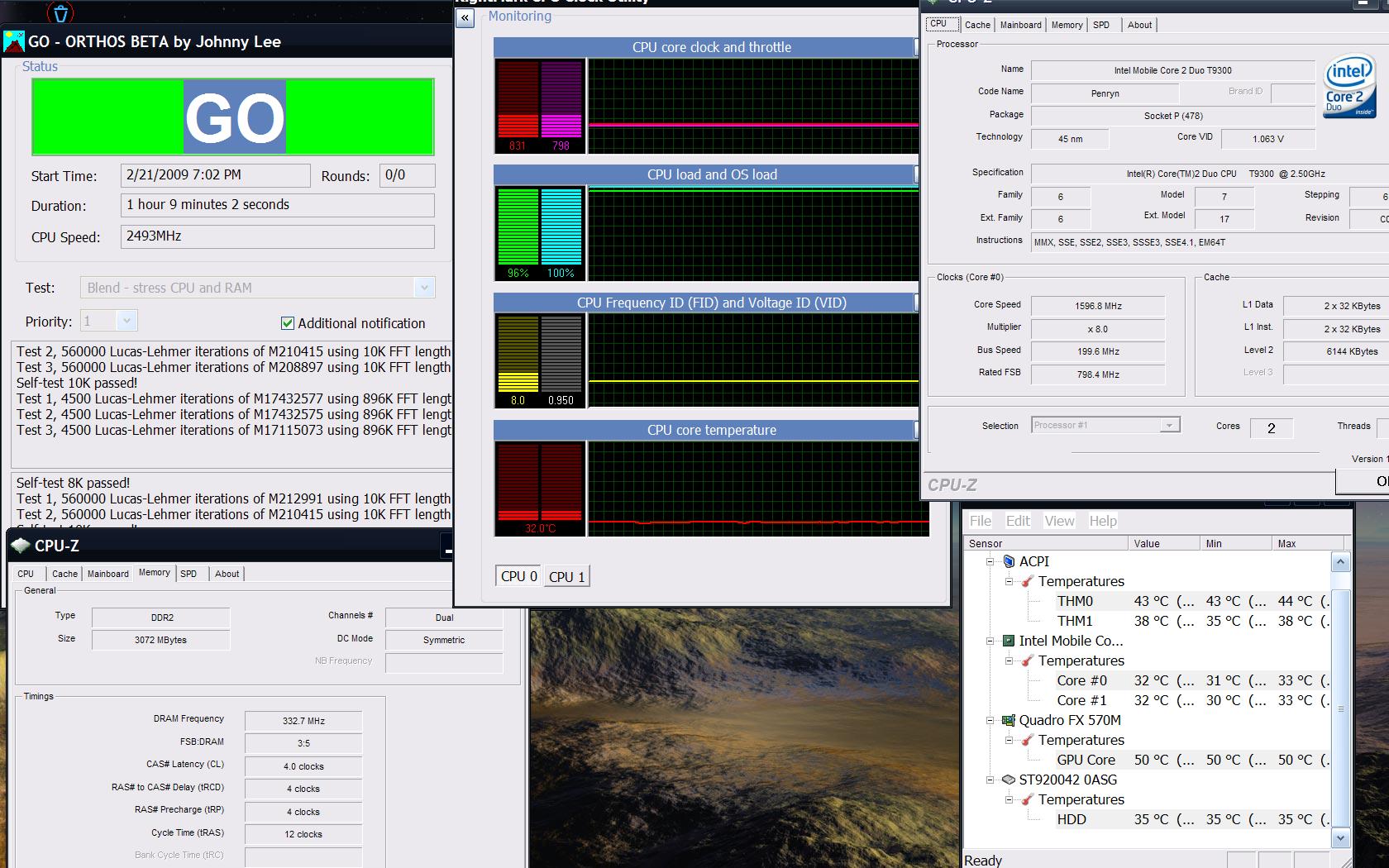Click the Sensor column header
The width and height of the screenshot is (1389, 868).
(x=1046, y=543)
